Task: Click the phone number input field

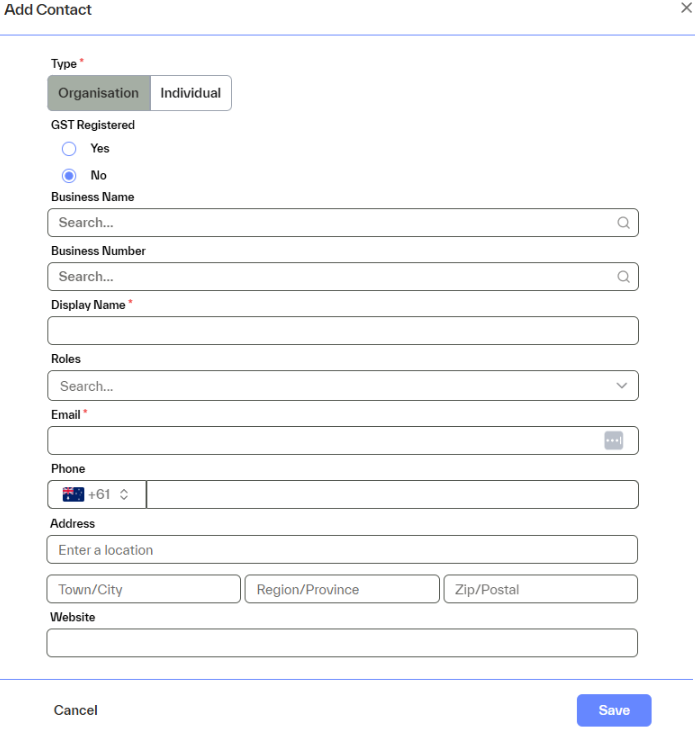Action: (392, 494)
